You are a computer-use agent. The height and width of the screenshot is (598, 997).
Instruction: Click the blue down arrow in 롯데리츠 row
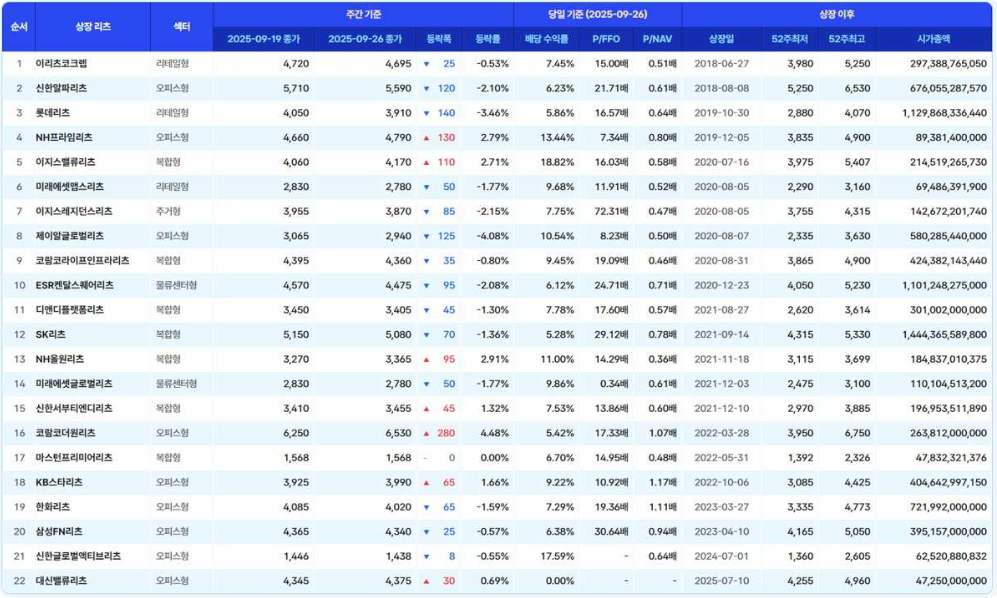pos(426,113)
